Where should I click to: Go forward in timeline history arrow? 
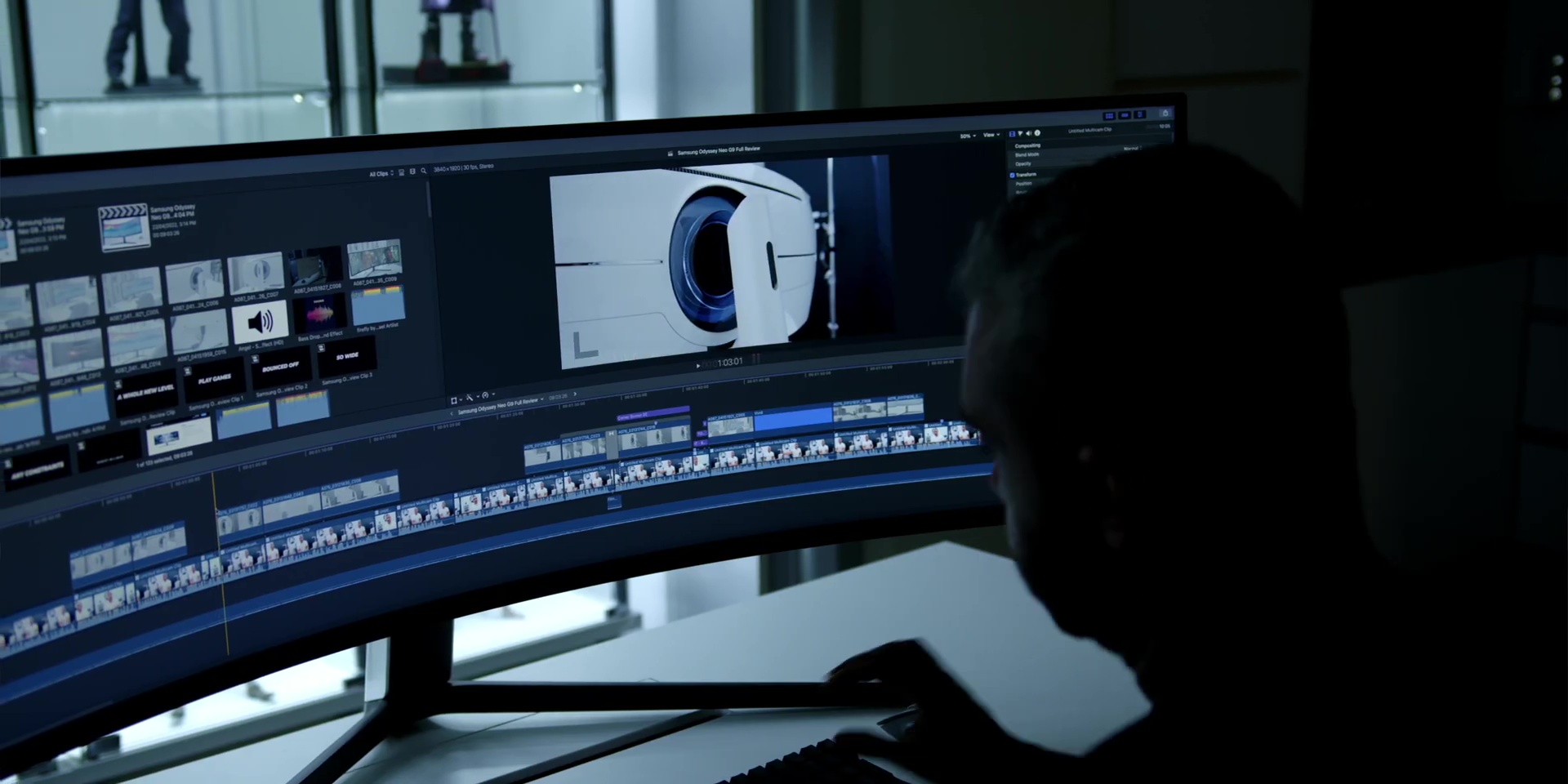(575, 394)
